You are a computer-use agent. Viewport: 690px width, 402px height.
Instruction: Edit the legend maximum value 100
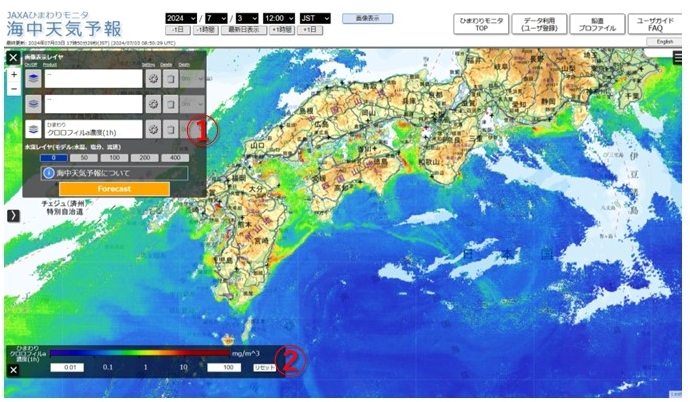(x=224, y=367)
